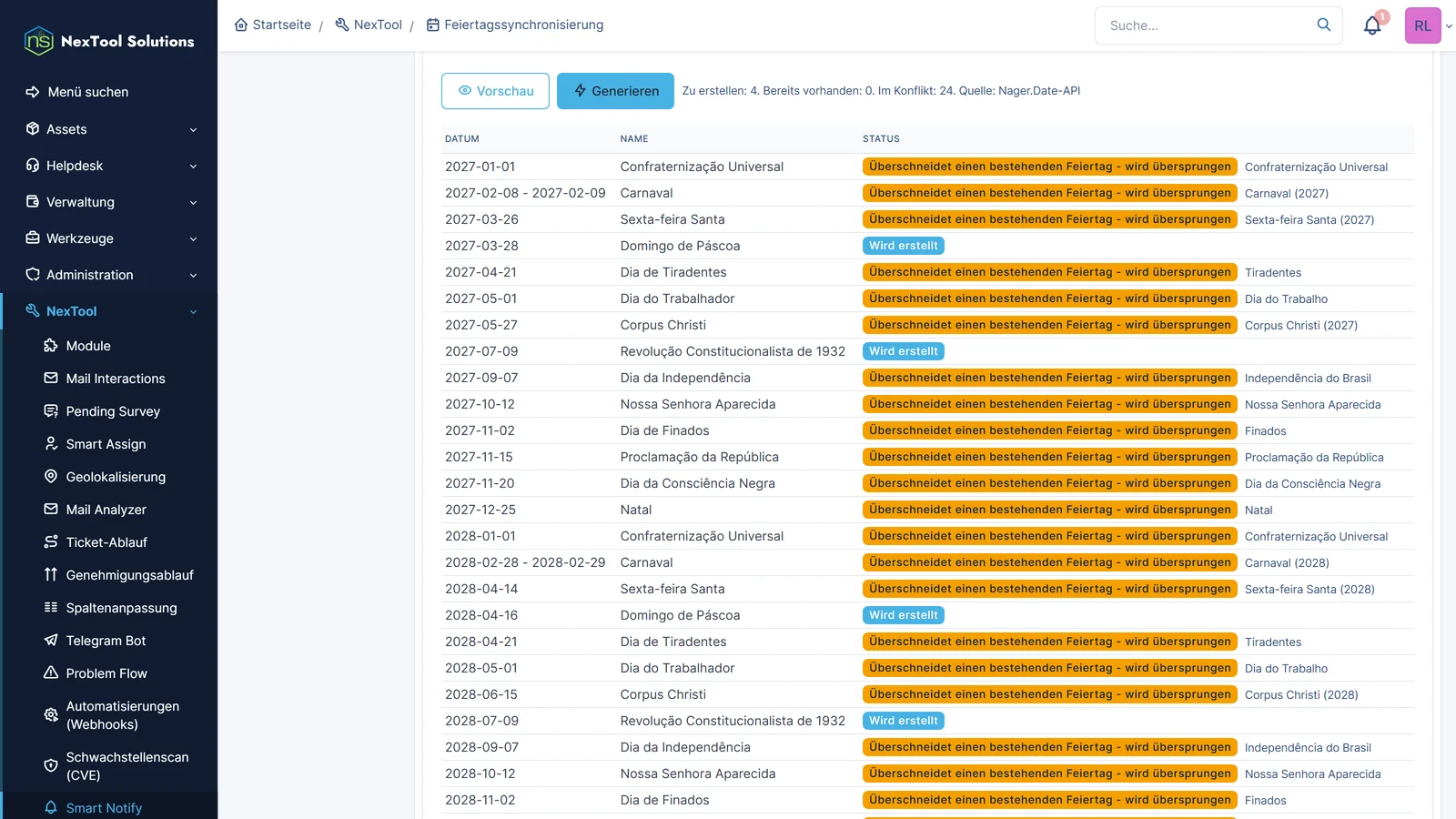Click the Geolokalisierung pin icon

tap(51, 477)
